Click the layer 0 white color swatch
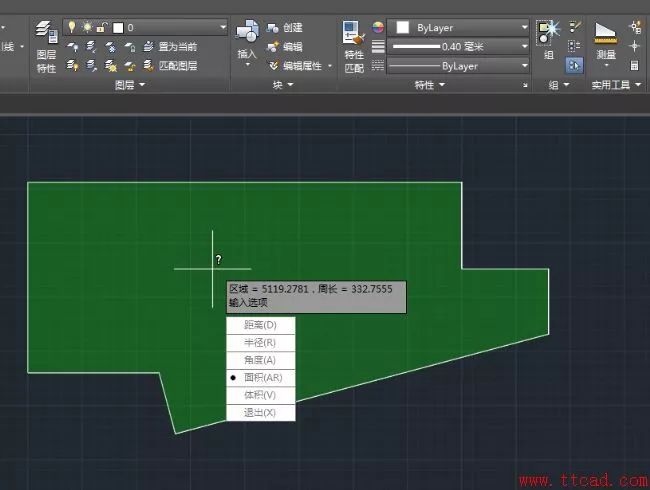Screen dimensions: 650x490 [117, 27]
